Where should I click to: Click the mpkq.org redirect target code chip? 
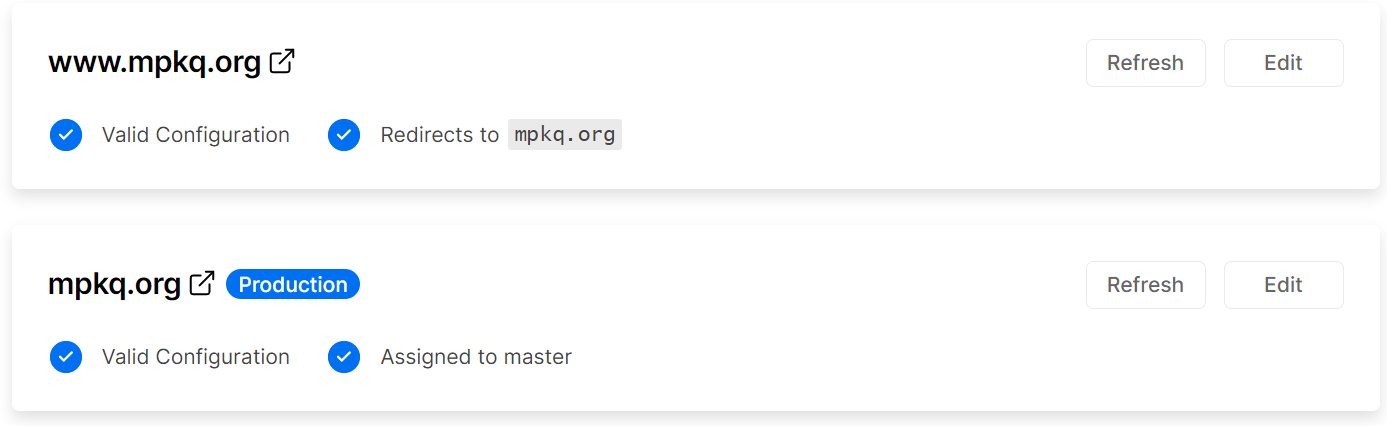click(565, 135)
